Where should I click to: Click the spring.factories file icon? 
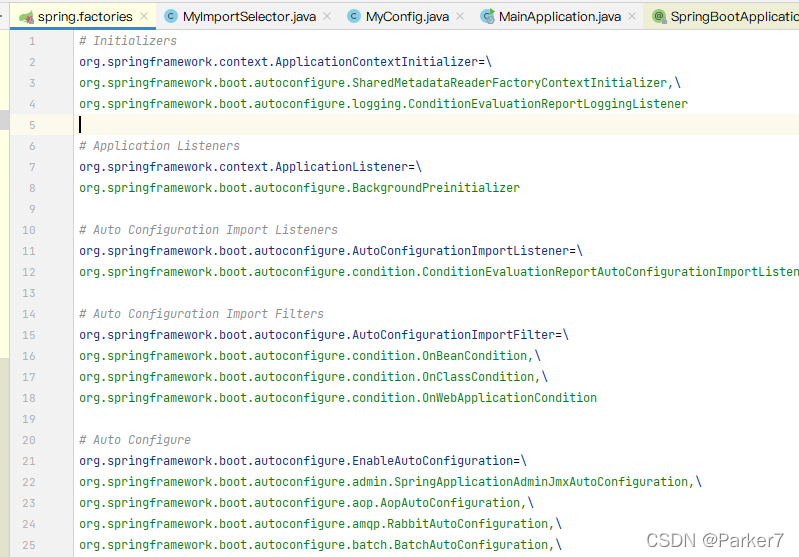pos(26,17)
